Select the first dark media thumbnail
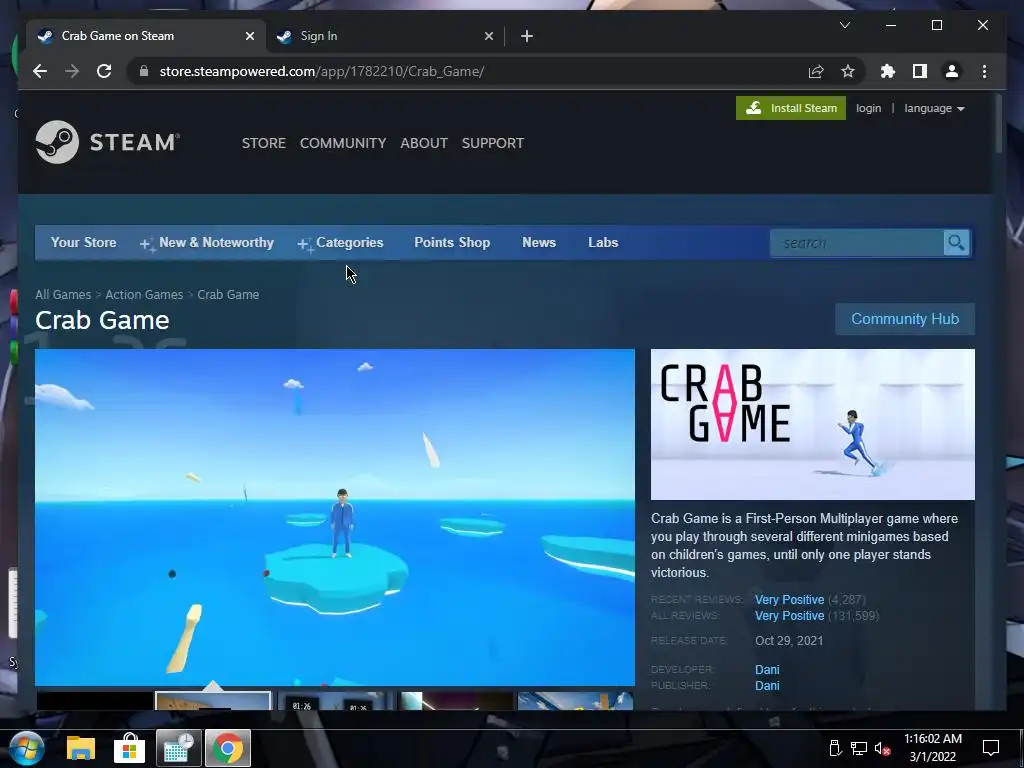The width and height of the screenshot is (1024, 768). click(x=95, y=701)
